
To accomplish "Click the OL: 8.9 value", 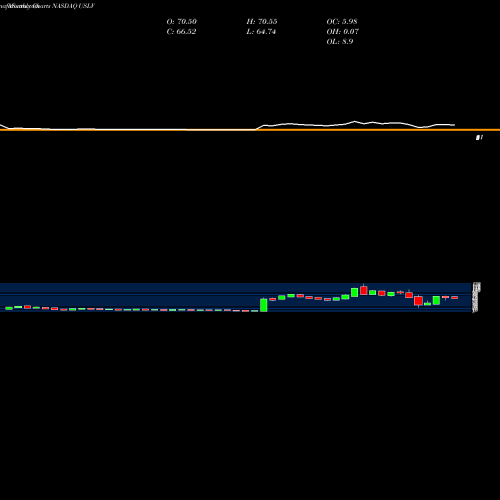I will [340, 42].
